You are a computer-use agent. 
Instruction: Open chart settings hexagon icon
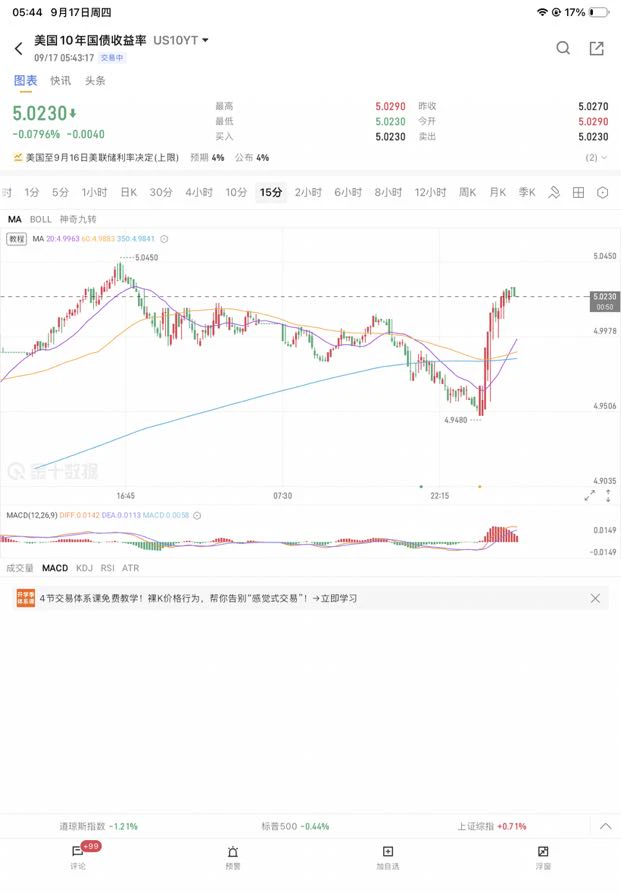(602, 193)
